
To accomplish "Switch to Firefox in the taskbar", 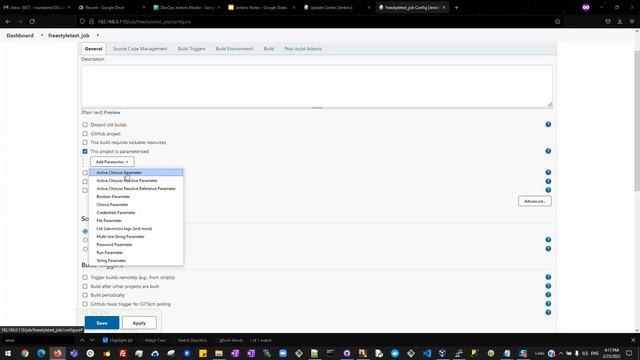I will coord(58,353).
